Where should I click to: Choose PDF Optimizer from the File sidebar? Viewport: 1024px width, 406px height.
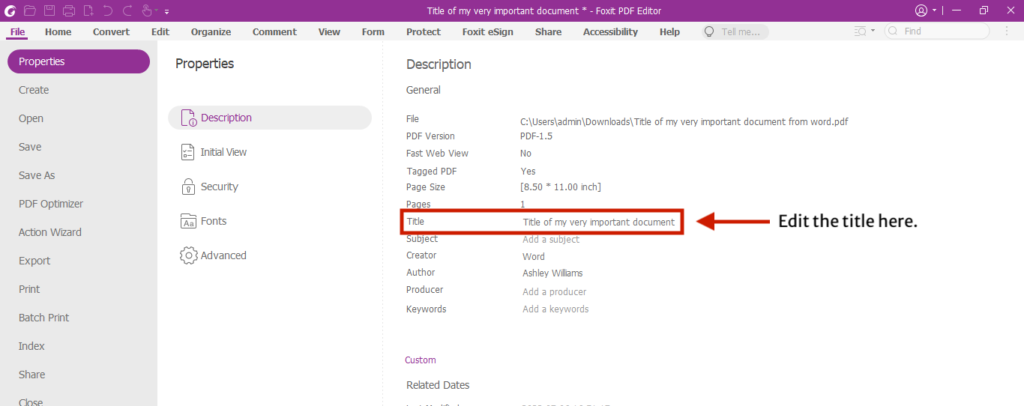[x=50, y=203]
